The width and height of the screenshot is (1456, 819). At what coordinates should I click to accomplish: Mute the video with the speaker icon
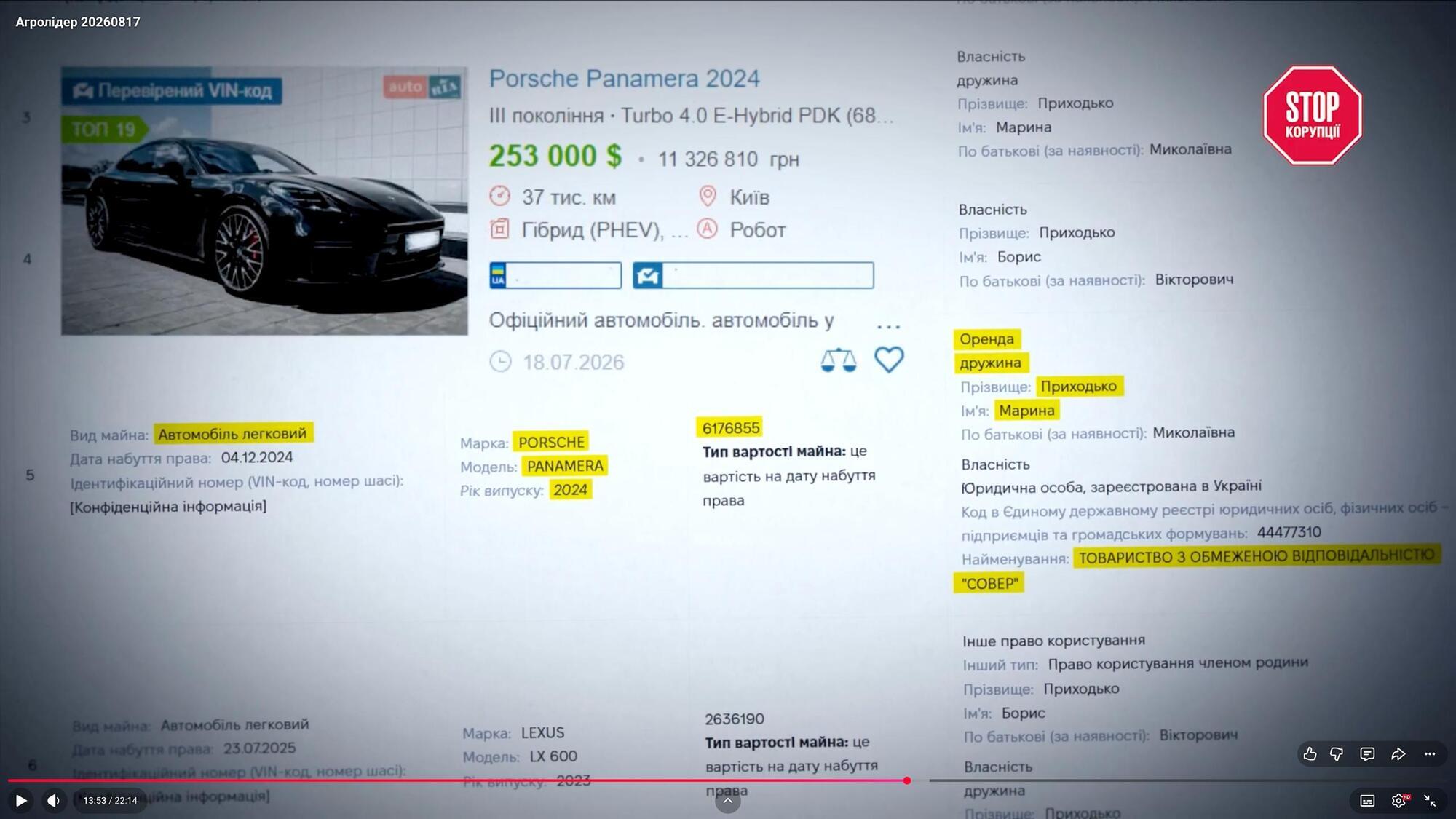[x=53, y=800]
